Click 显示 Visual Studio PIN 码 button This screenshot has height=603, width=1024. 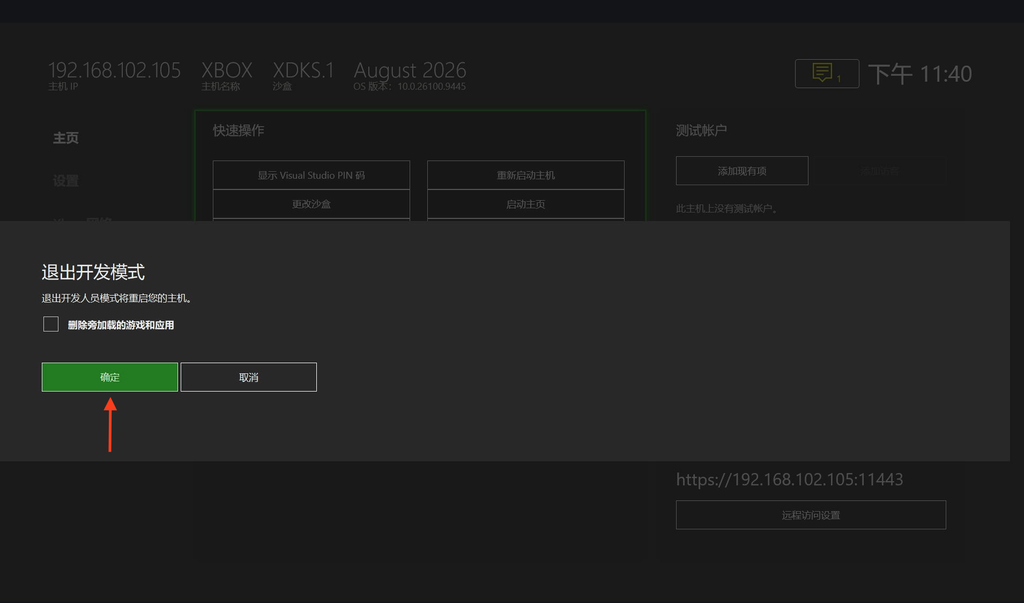[x=312, y=175]
